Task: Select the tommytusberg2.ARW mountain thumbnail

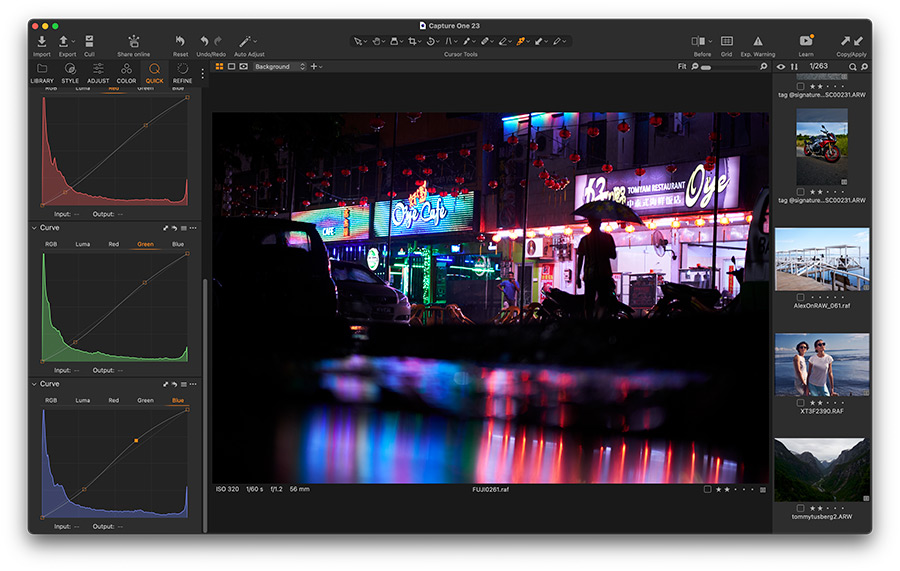Action: (821, 470)
